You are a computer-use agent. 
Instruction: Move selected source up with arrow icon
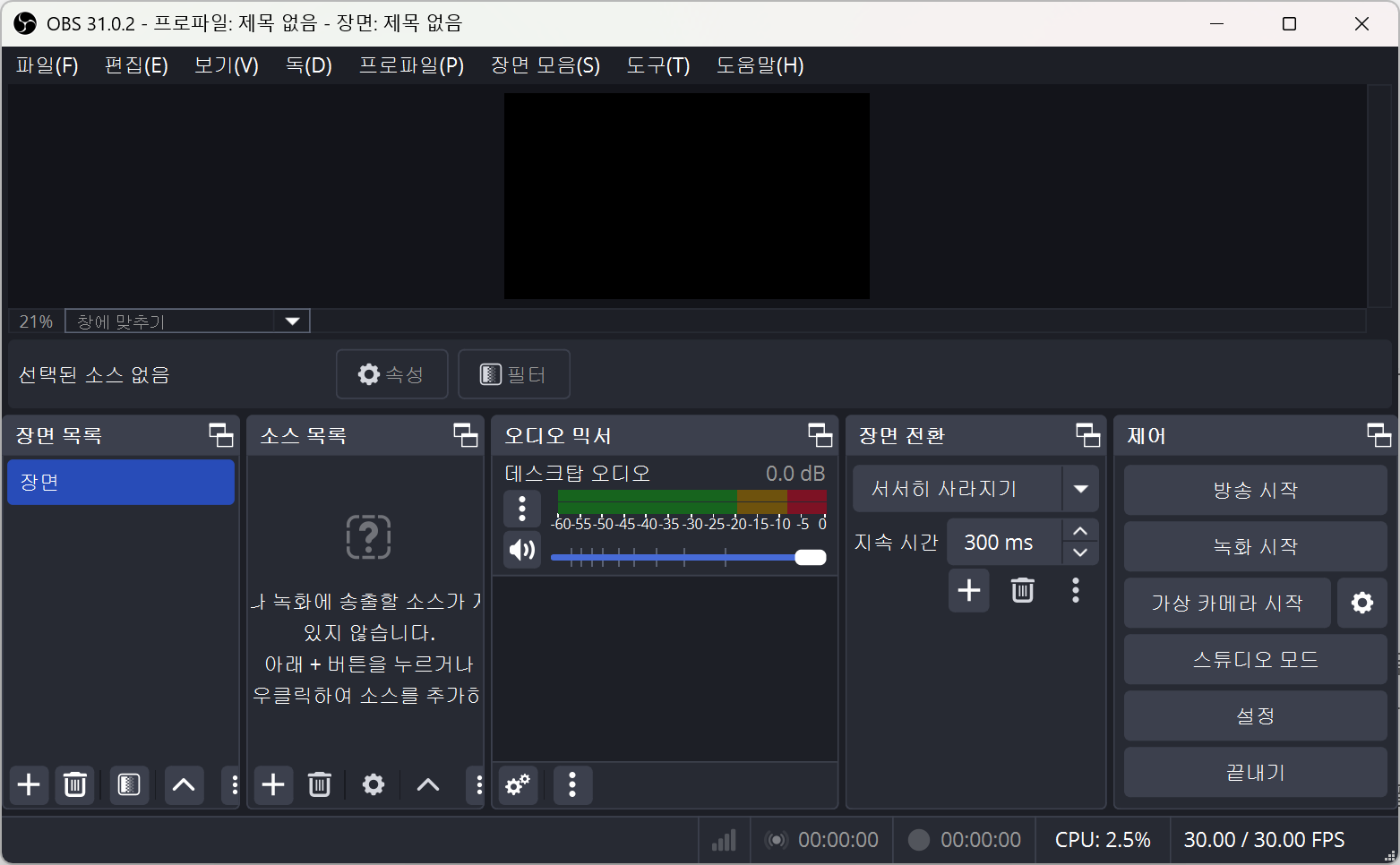coord(427,785)
